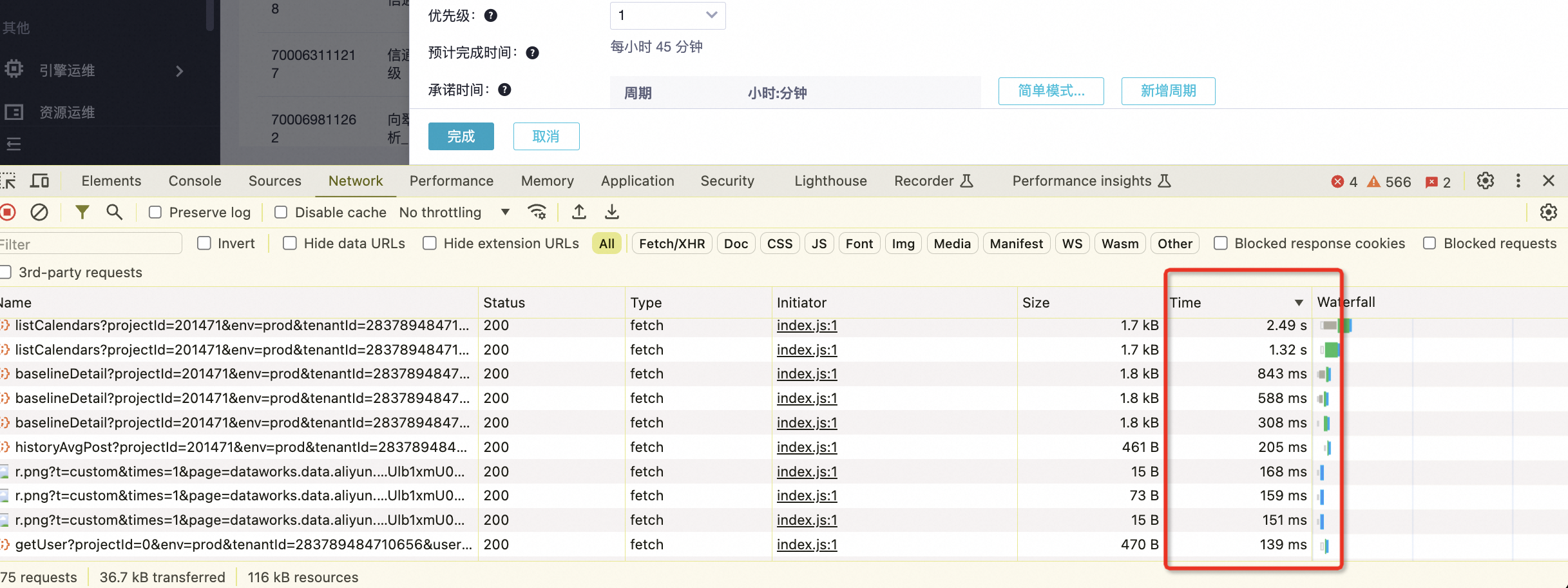Image resolution: width=1568 pixels, height=588 pixels.
Task: Export HAR file download icon
Action: (612, 212)
